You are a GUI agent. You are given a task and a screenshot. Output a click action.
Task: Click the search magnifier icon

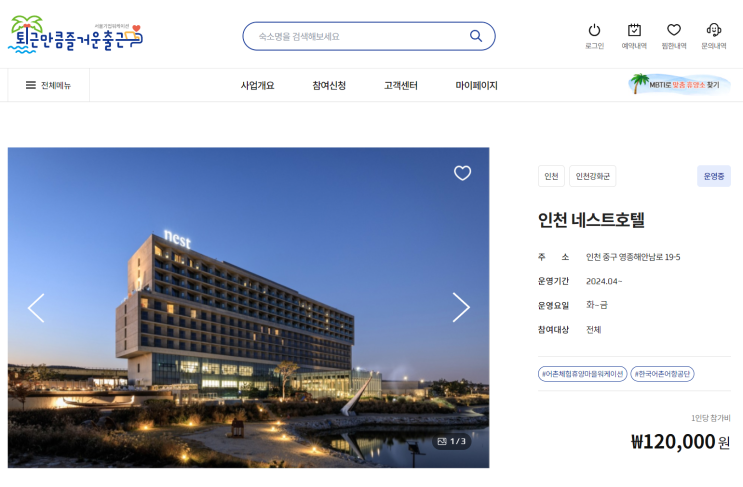click(x=476, y=36)
